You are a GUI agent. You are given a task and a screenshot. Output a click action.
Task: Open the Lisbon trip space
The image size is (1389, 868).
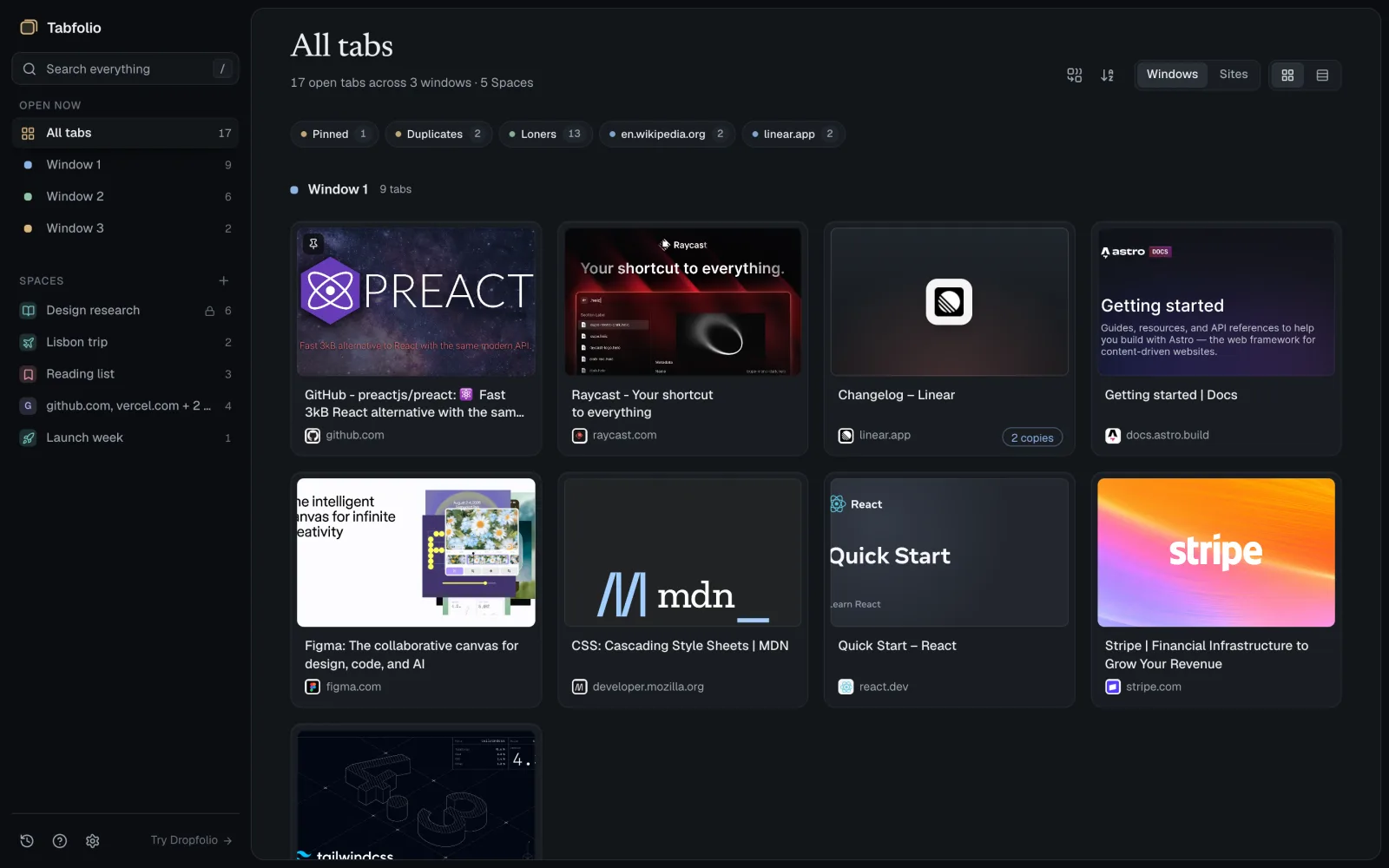[x=126, y=342]
